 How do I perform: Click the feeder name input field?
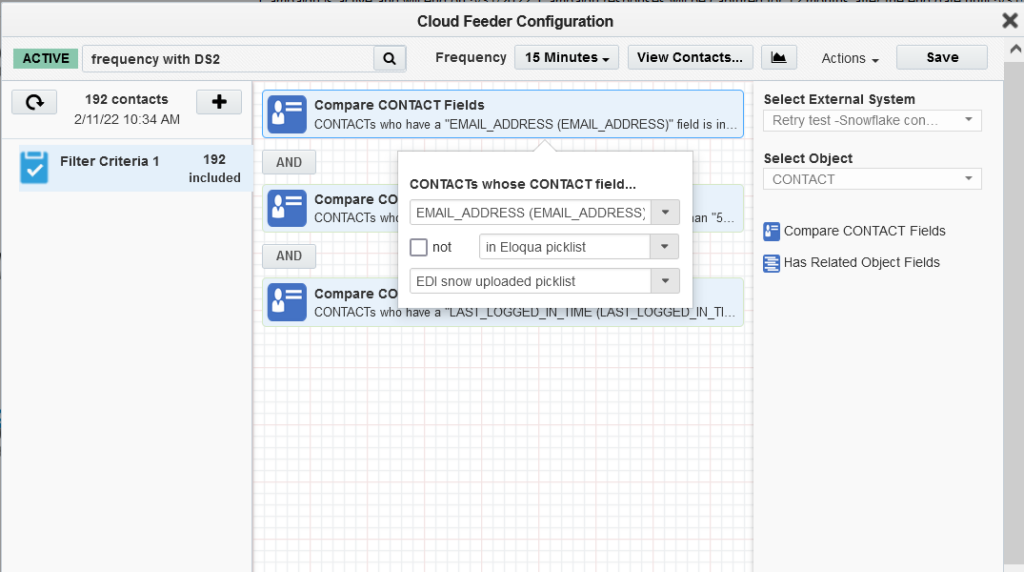pyautogui.click(x=228, y=59)
